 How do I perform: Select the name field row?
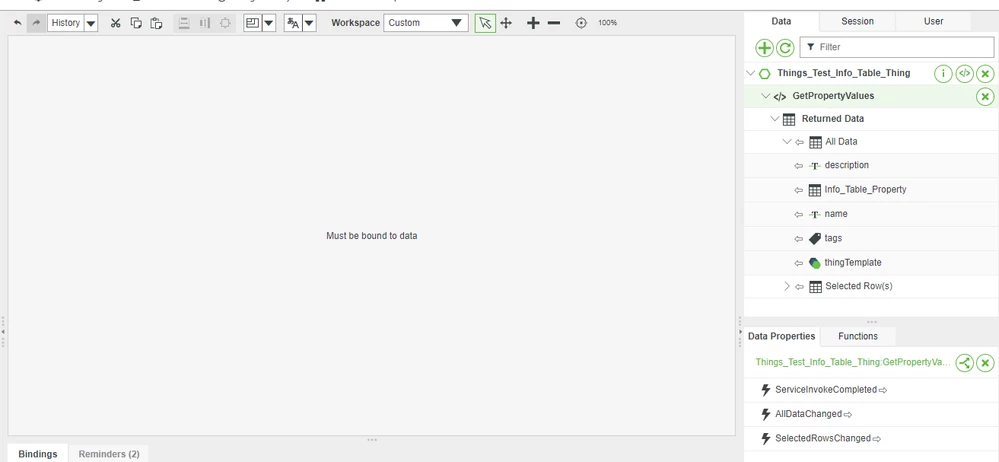coord(871,214)
